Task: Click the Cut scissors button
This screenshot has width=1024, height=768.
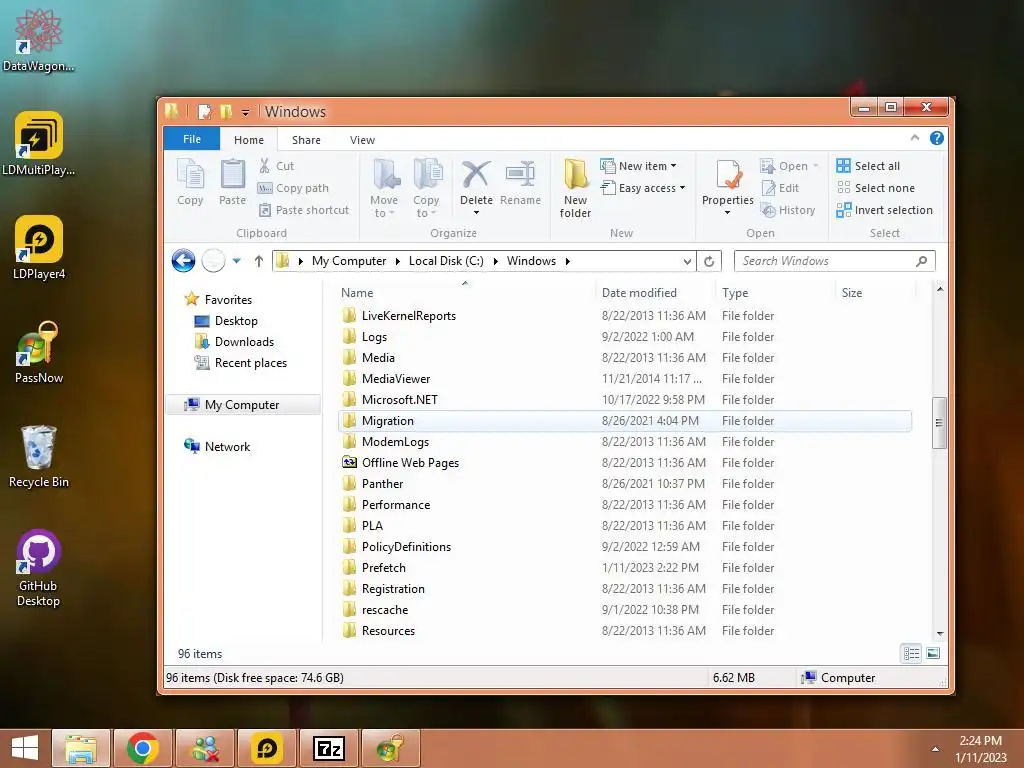Action: point(277,166)
